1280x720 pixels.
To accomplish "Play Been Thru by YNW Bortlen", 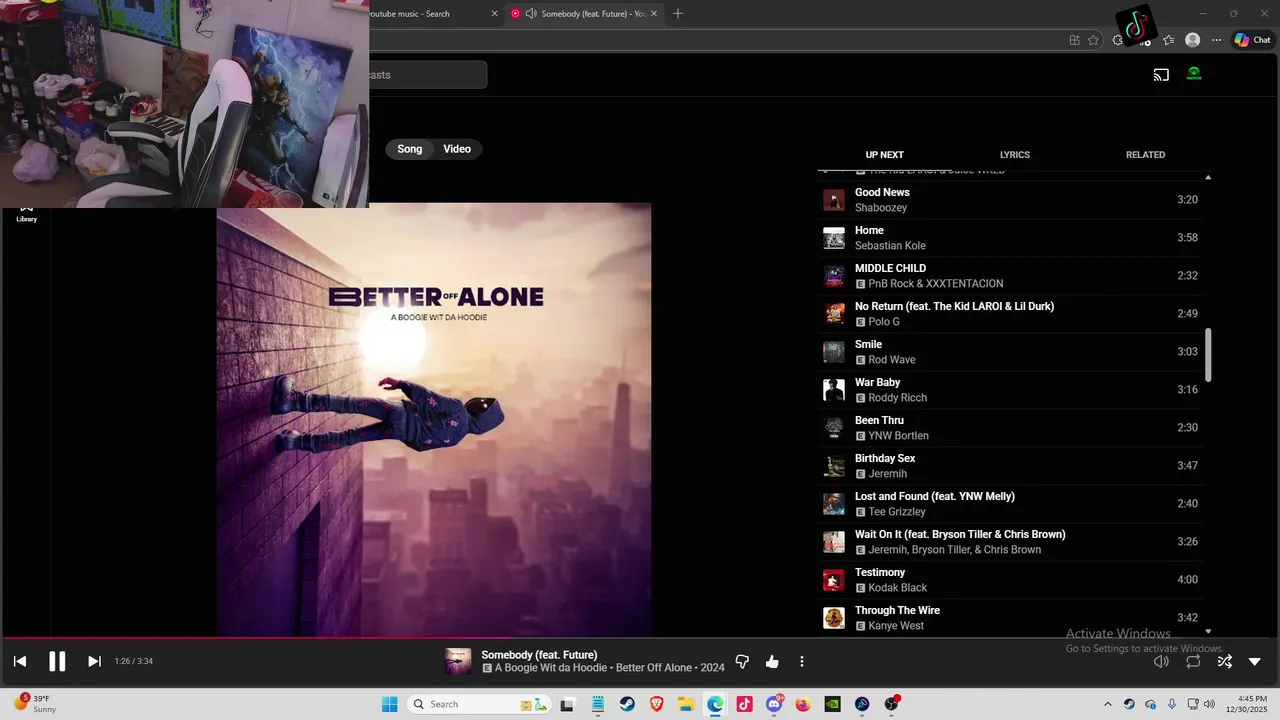I will pos(1010,428).
